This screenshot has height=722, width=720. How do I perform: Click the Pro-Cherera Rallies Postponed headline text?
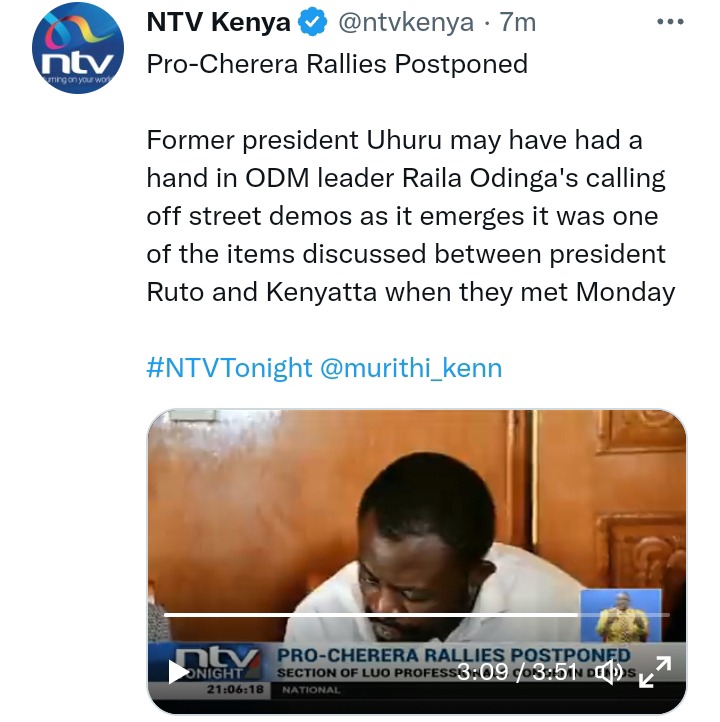click(337, 64)
